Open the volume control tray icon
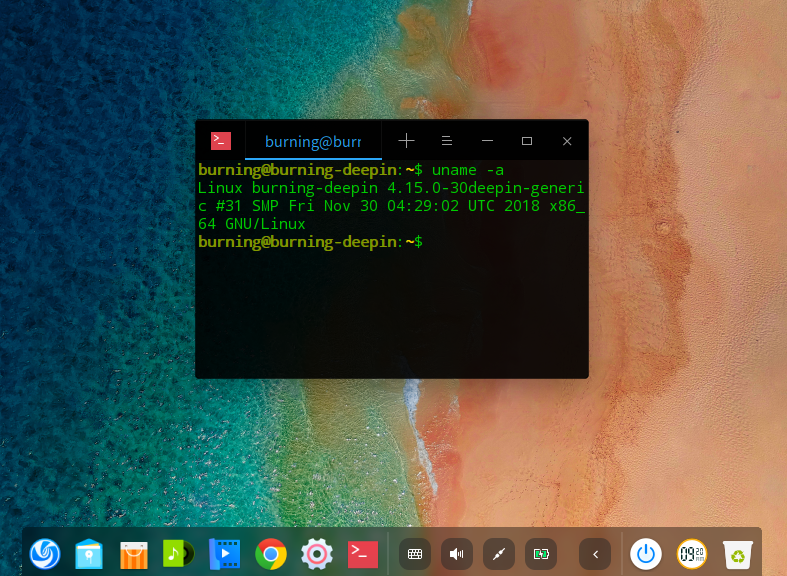This screenshot has height=576, width=787. [x=457, y=554]
